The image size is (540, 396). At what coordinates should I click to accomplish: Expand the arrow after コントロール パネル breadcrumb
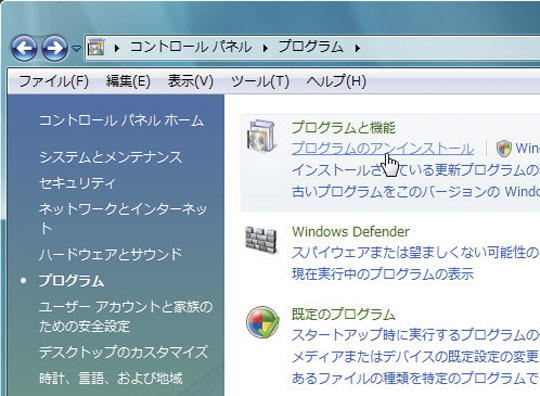[265, 48]
